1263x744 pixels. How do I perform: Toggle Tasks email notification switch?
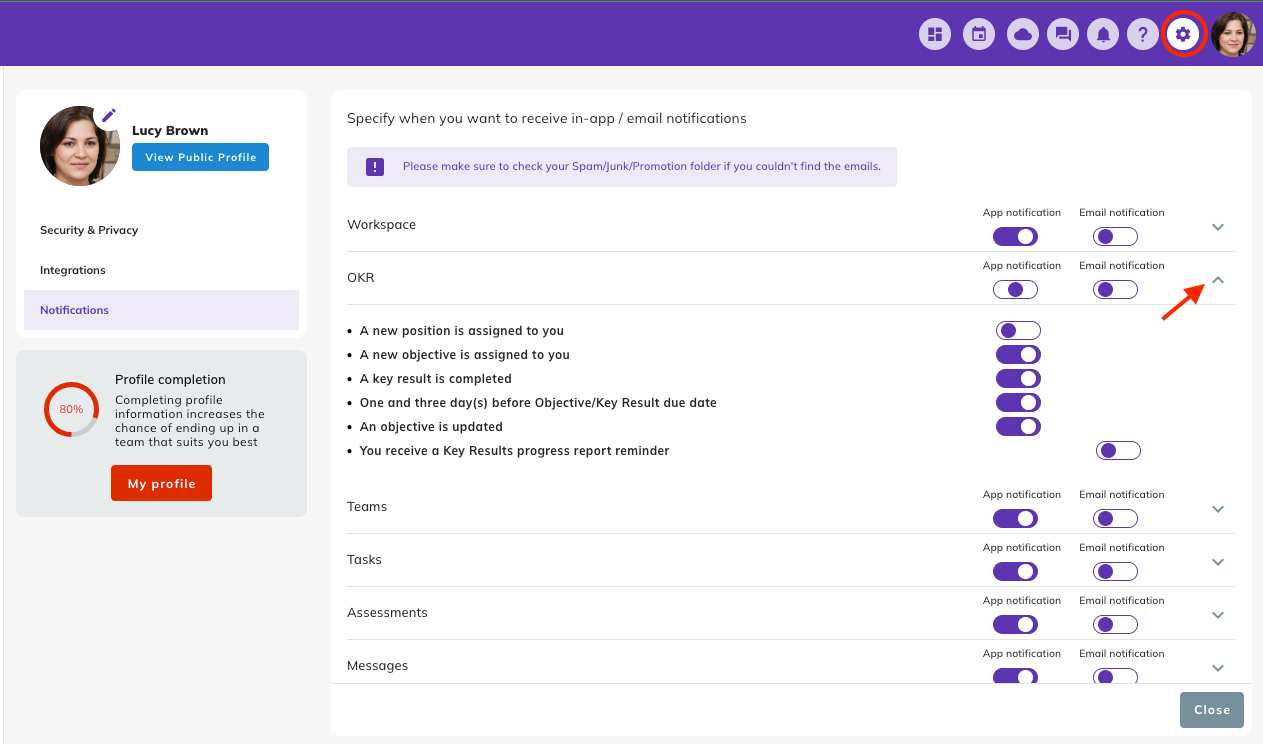click(1115, 572)
